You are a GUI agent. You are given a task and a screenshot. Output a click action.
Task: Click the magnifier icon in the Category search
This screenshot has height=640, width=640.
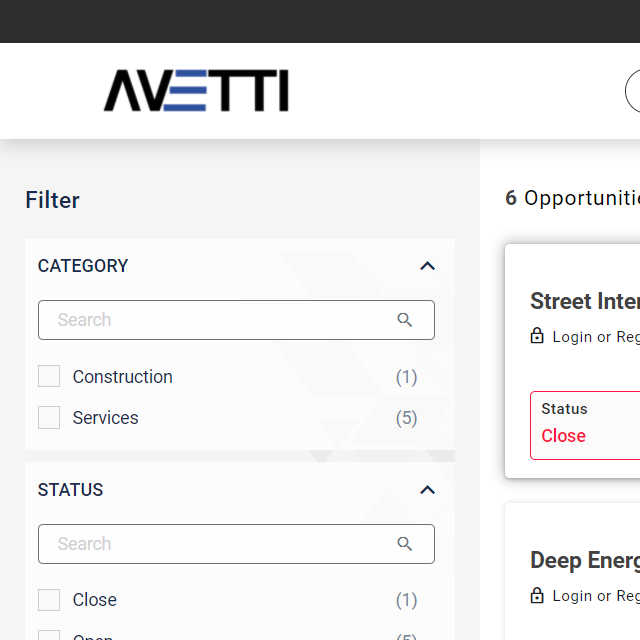404,320
